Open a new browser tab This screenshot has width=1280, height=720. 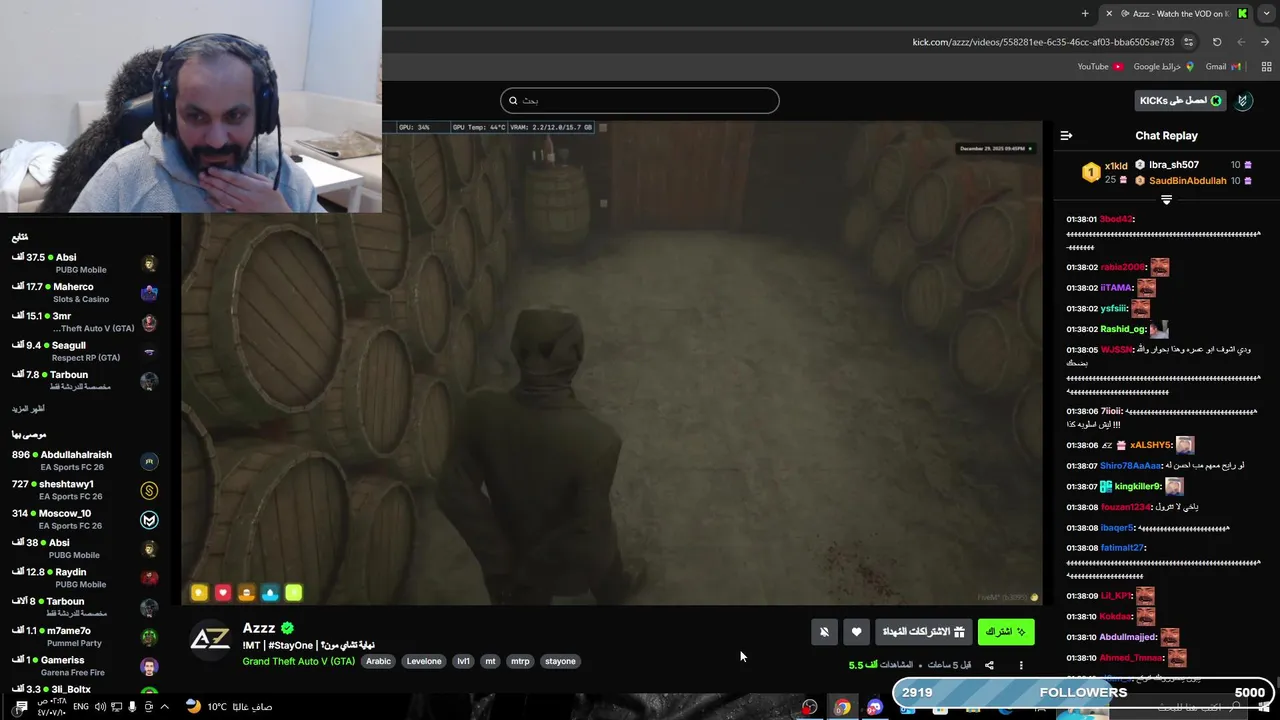(x=1085, y=13)
